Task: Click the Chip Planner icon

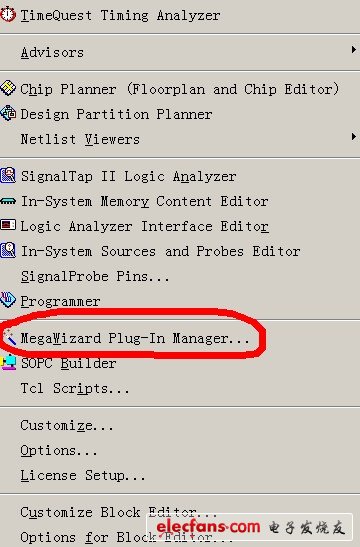Action: (8, 88)
